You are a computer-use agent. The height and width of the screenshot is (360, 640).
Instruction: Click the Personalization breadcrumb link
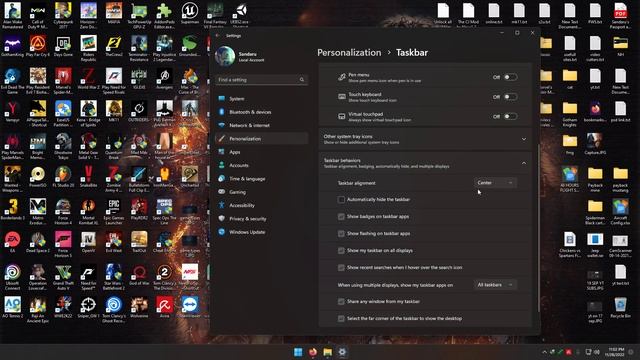coord(349,53)
